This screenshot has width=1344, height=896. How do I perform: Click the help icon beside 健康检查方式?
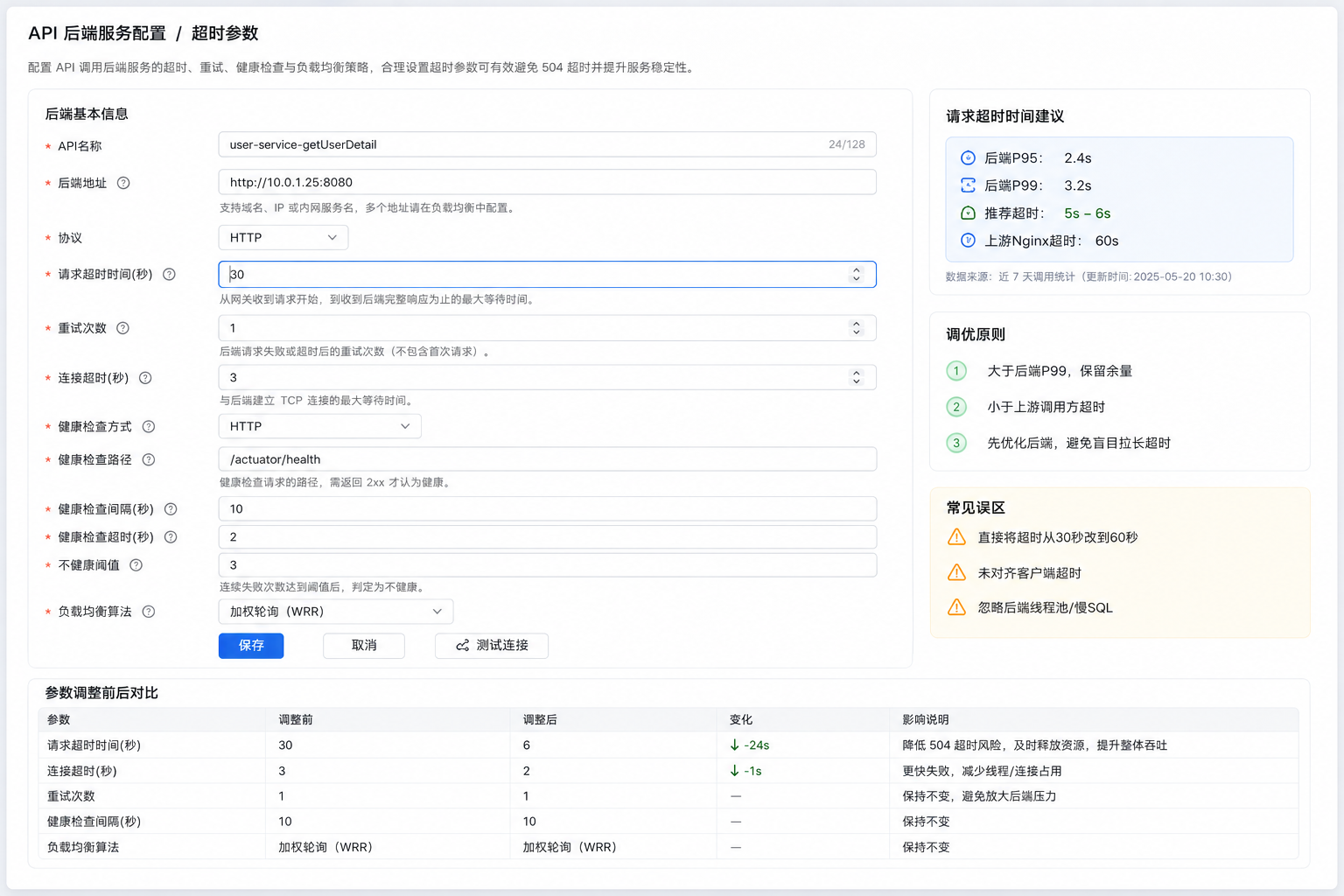coord(149,427)
